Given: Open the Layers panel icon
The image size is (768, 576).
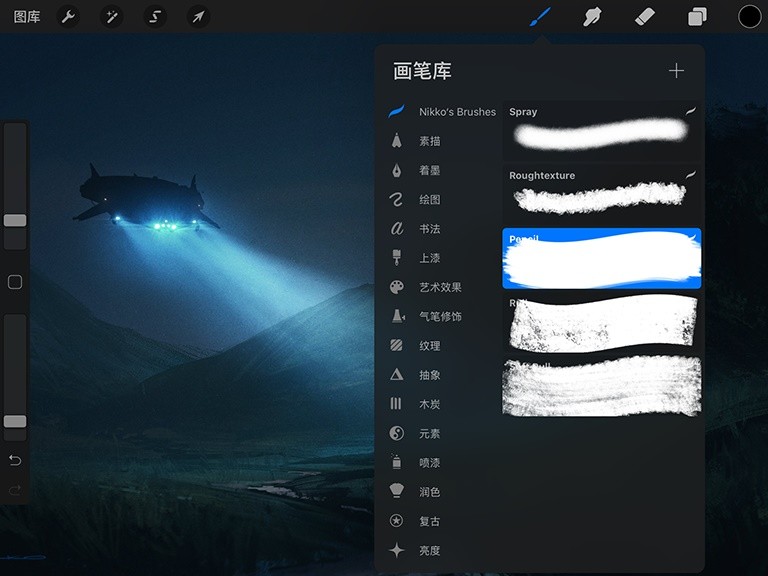Looking at the screenshot, I should point(697,17).
